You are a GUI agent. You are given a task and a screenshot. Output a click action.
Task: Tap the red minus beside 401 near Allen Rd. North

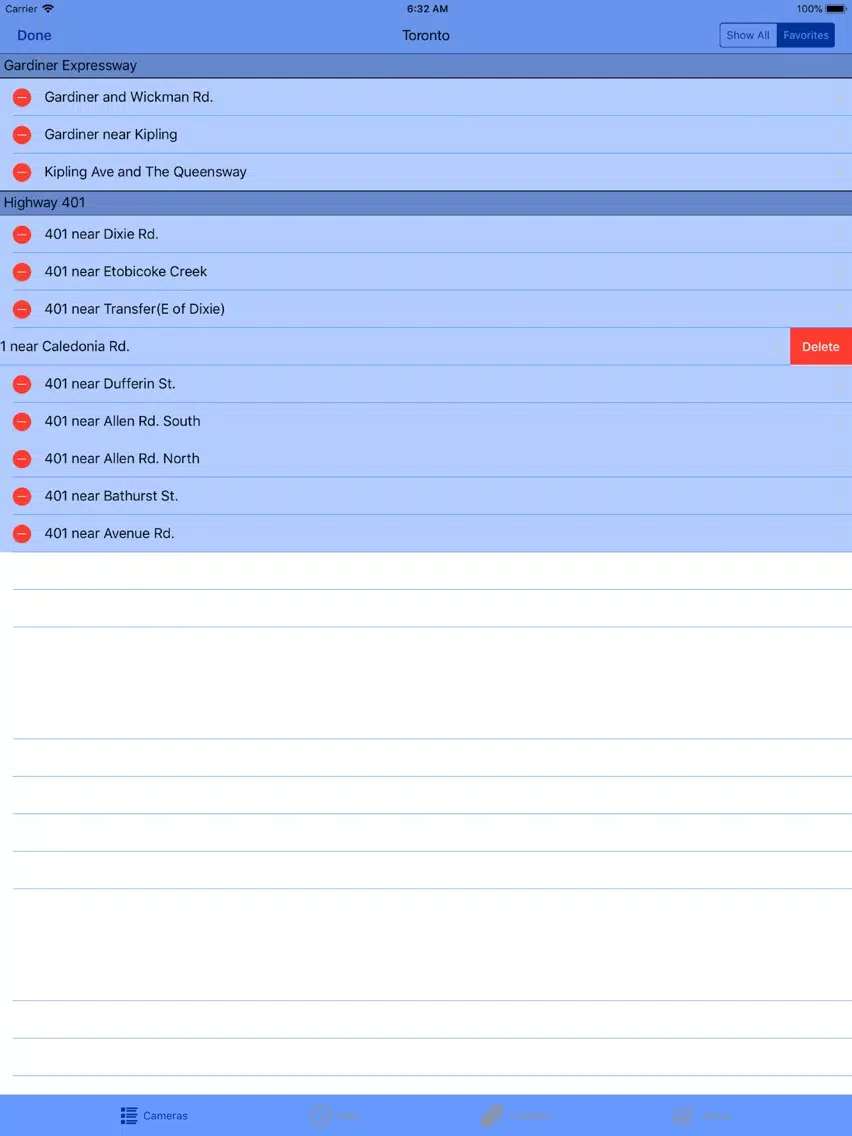(22, 459)
